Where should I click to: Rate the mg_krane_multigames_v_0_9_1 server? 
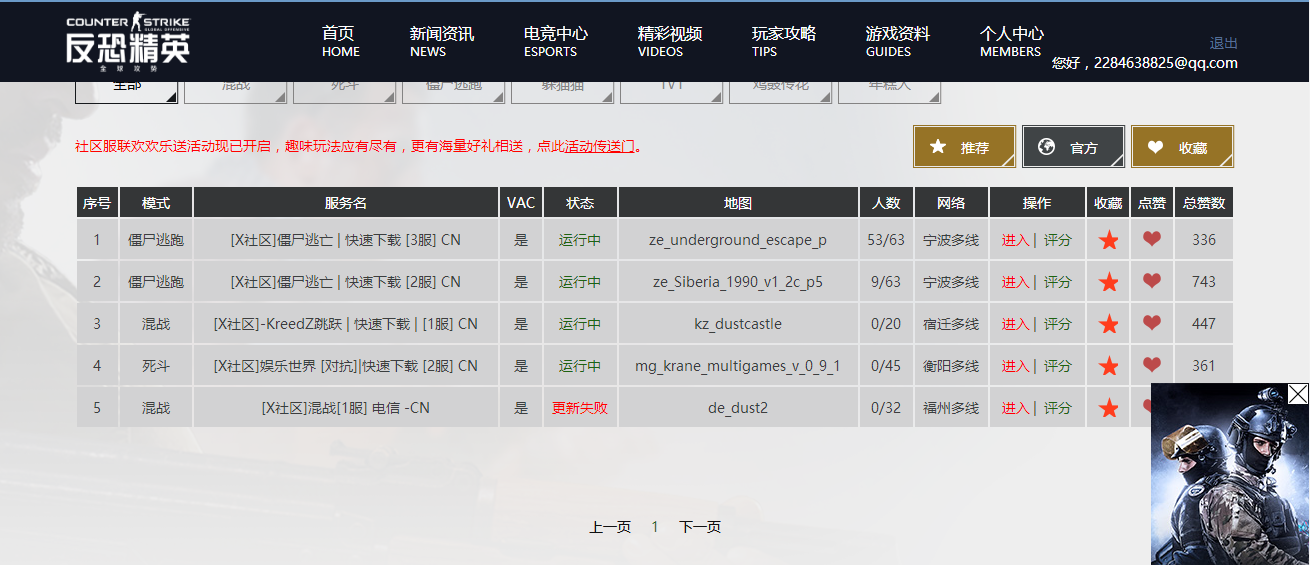pyautogui.click(x=1058, y=366)
